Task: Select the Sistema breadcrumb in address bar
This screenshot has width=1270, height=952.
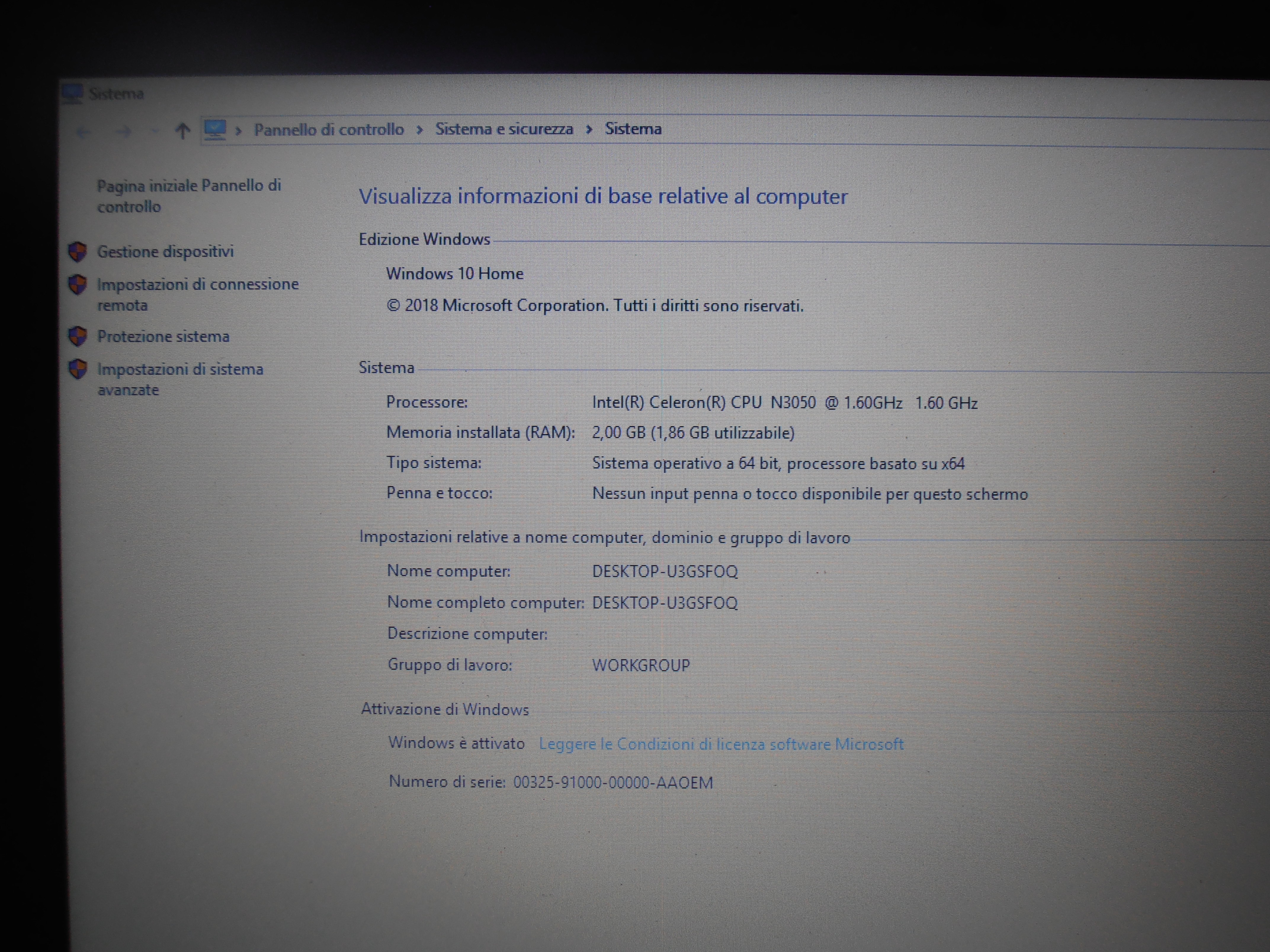Action: click(633, 129)
